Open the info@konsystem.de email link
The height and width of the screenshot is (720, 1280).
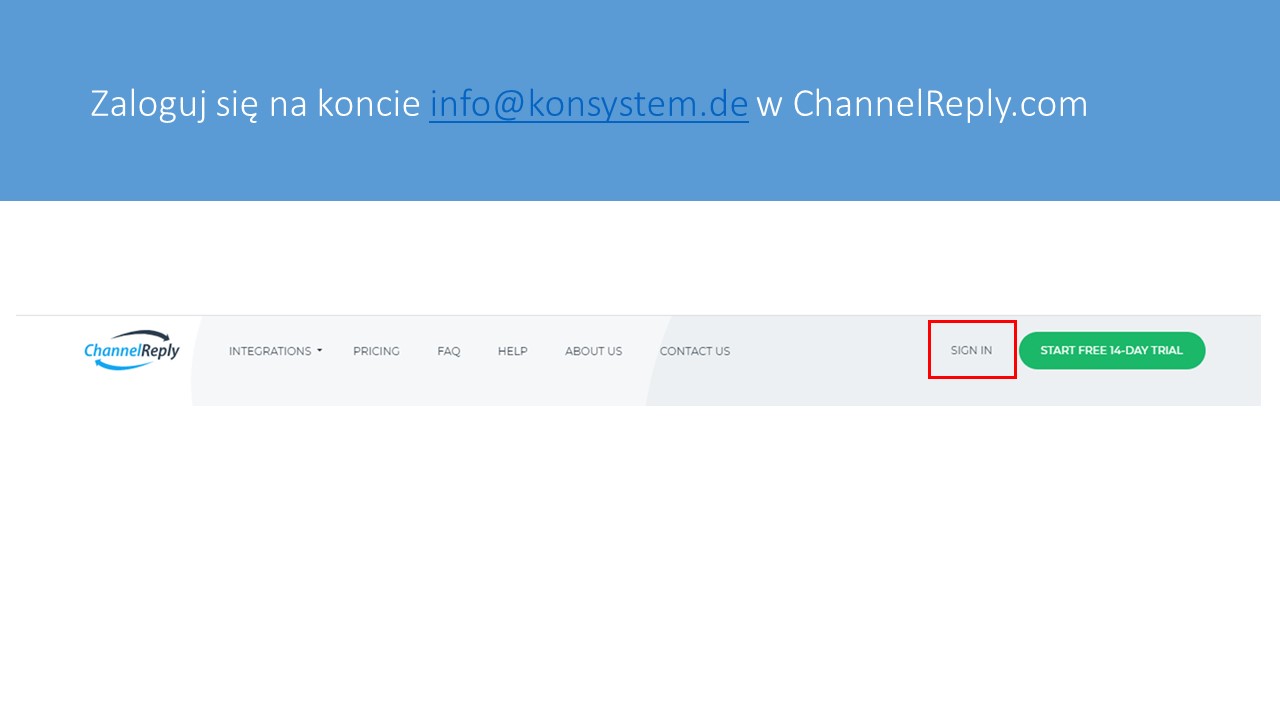click(x=588, y=104)
